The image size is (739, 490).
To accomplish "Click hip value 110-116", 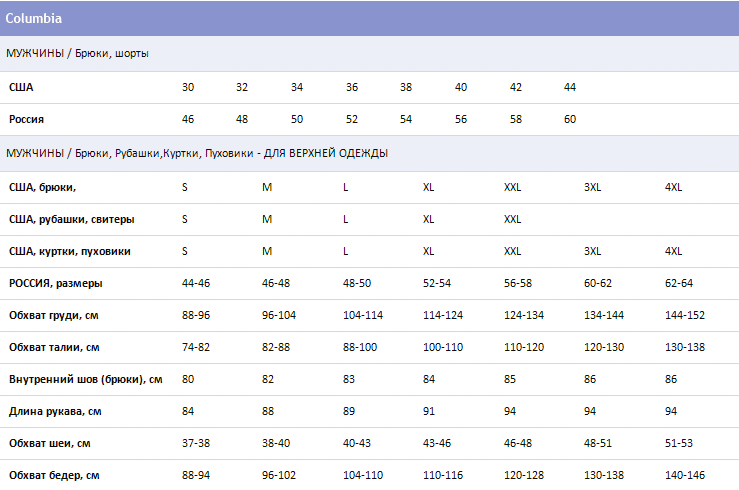I will (x=443, y=476).
